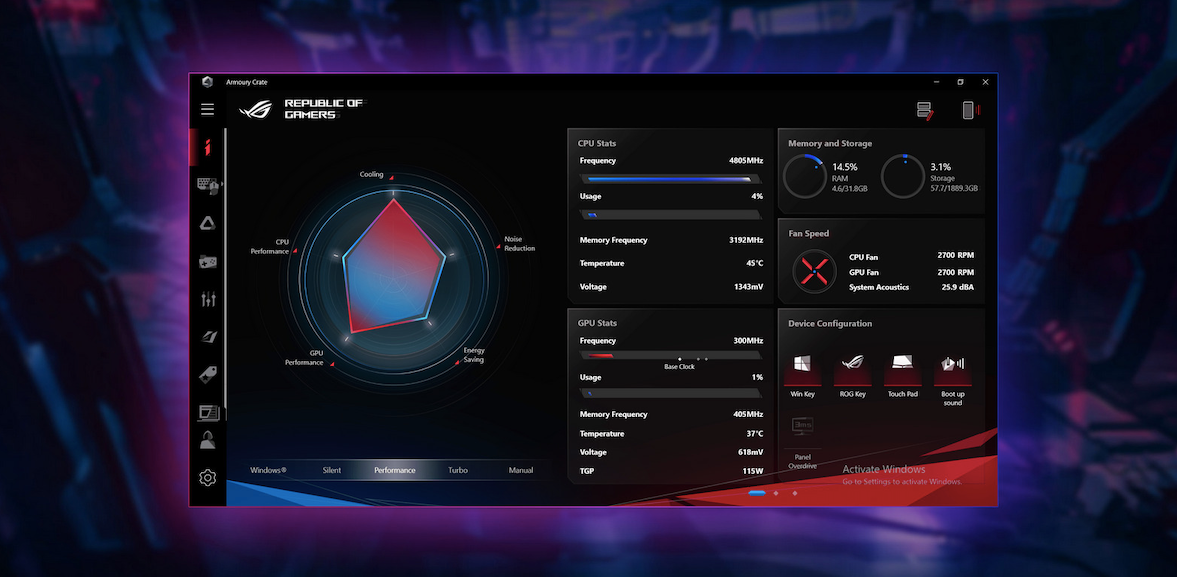This screenshot has height=577, width=1177.
Task: Open Settings gear icon in sidebar
Action: pyautogui.click(x=207, y=478)
